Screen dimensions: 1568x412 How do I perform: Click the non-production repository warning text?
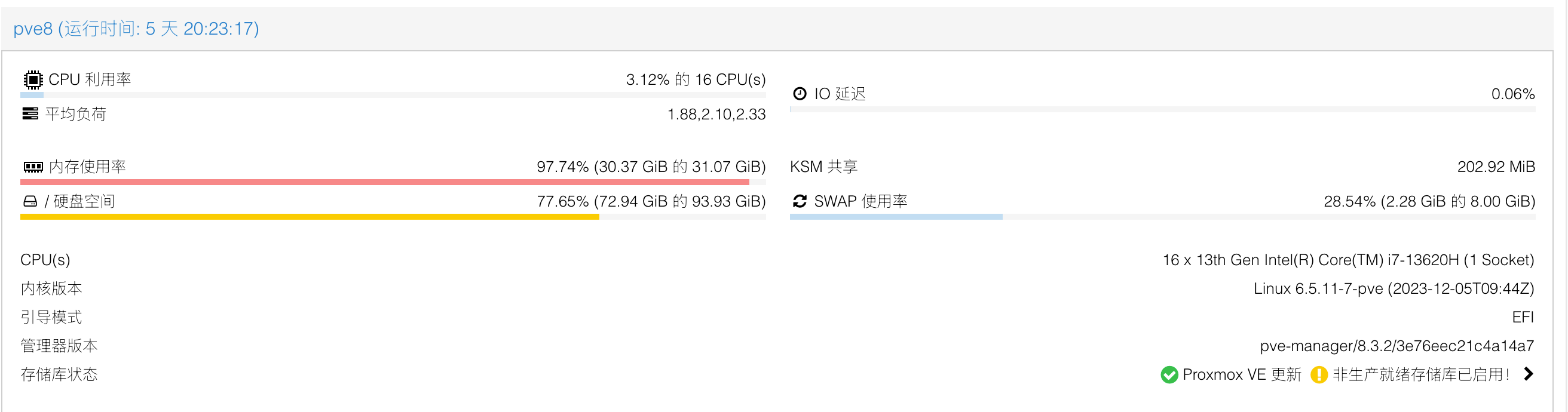tap(1420, 374)
